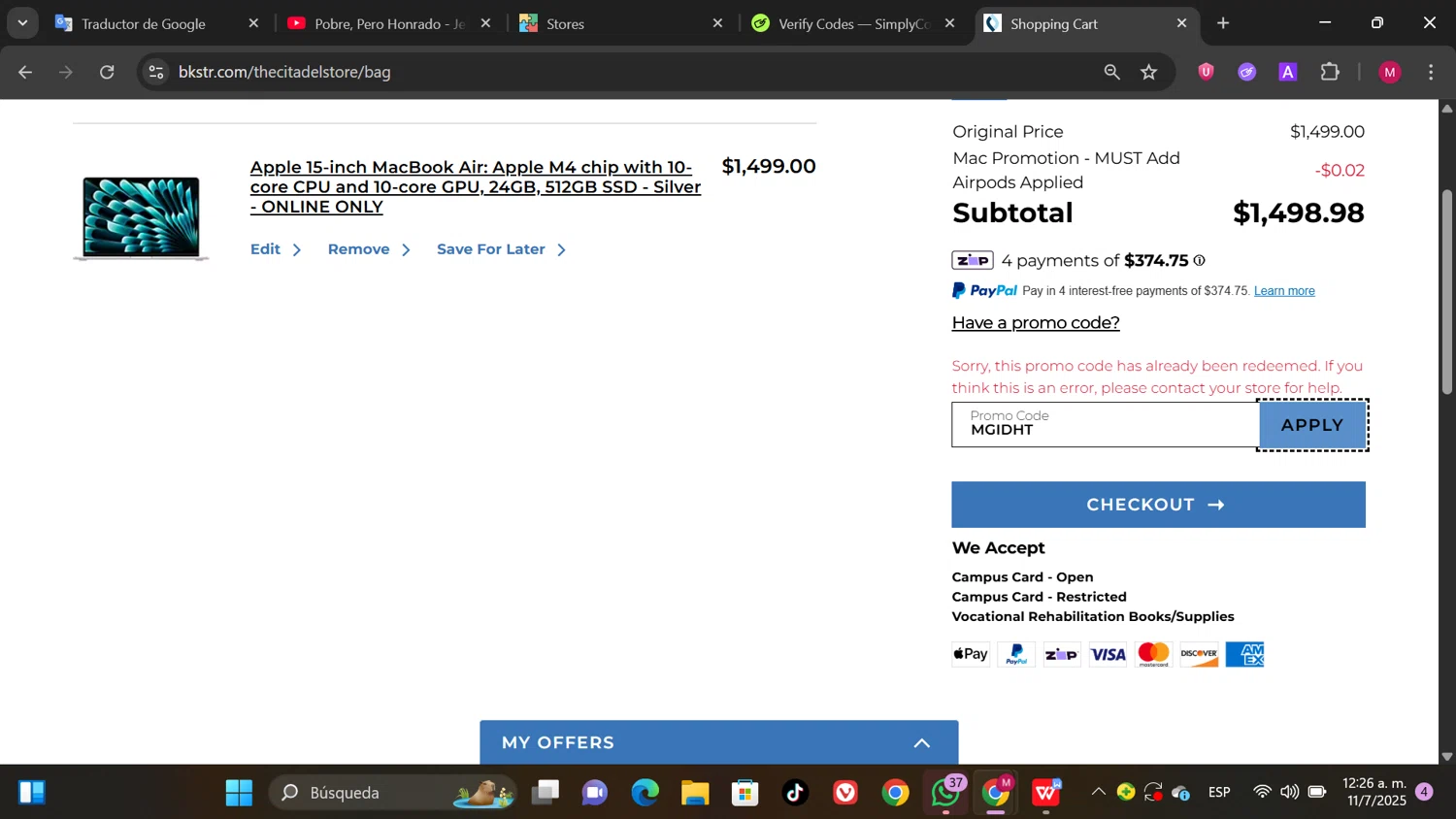Bookmark this page with star icon
Image resolution: width=1456 pixels, height=819 pixels.
coord(1149,72)
